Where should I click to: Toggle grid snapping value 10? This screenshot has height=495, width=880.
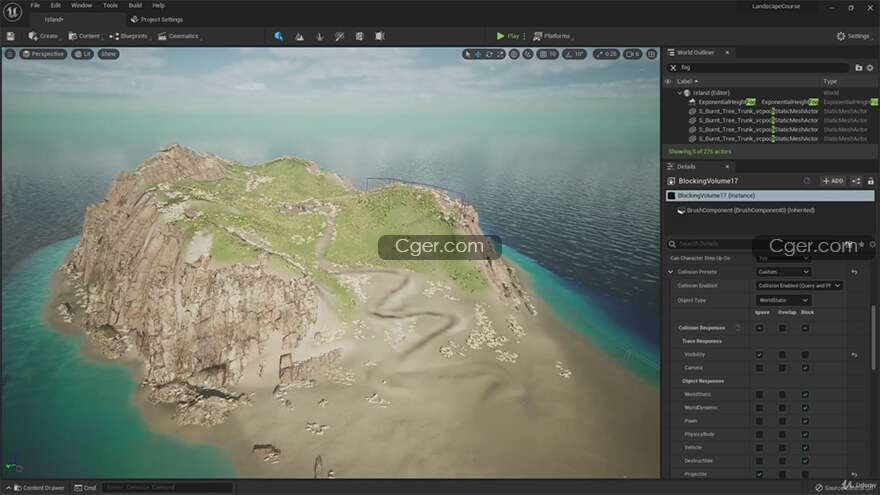pyautogui.click(x=548, y=54)
